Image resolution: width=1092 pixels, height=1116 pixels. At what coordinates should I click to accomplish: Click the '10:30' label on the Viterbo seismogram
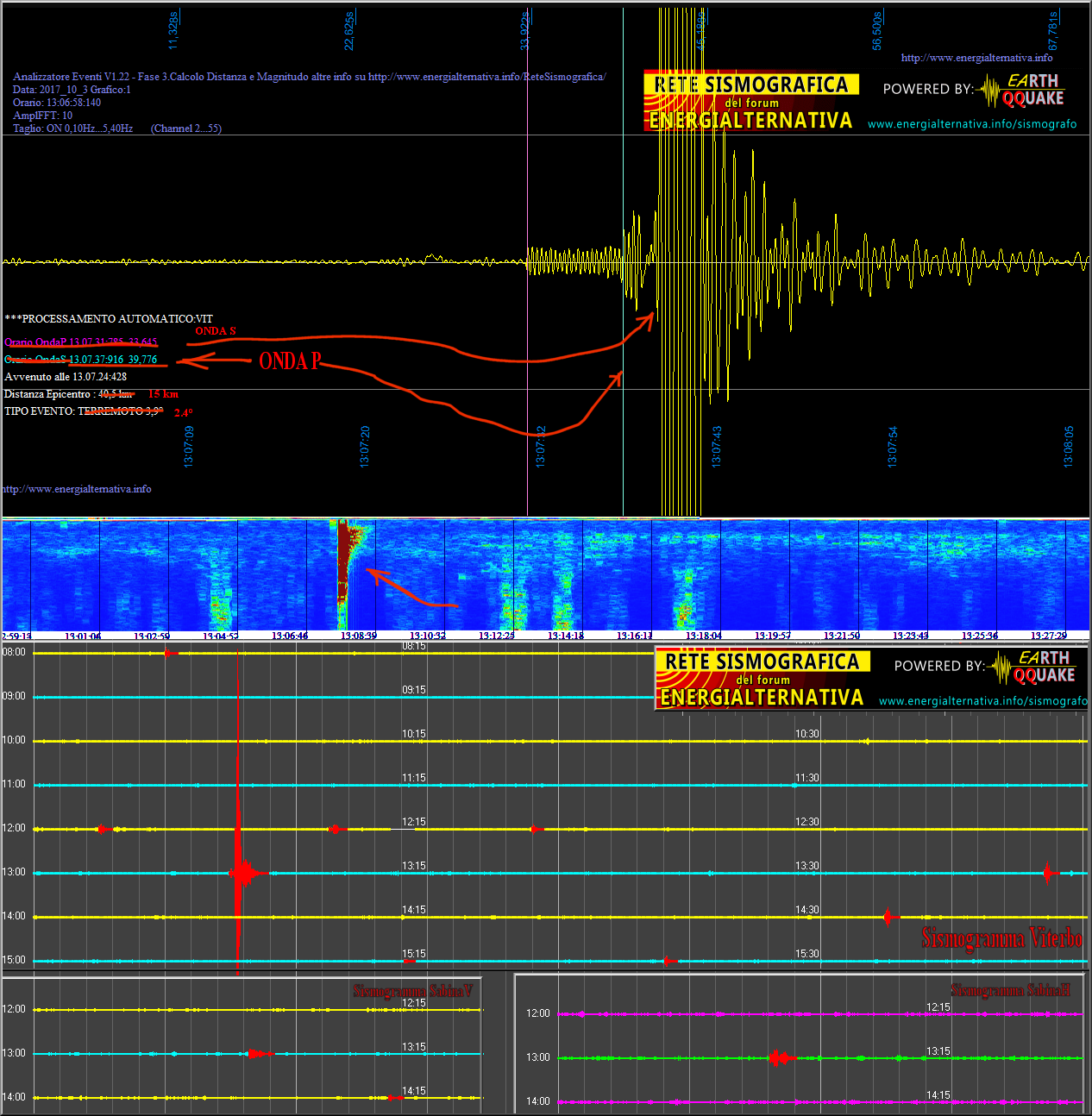click(807, 734)
